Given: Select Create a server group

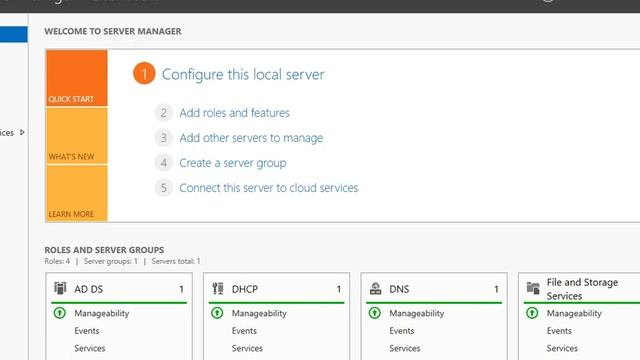Looking at the screenshot, I should point(233,163).
